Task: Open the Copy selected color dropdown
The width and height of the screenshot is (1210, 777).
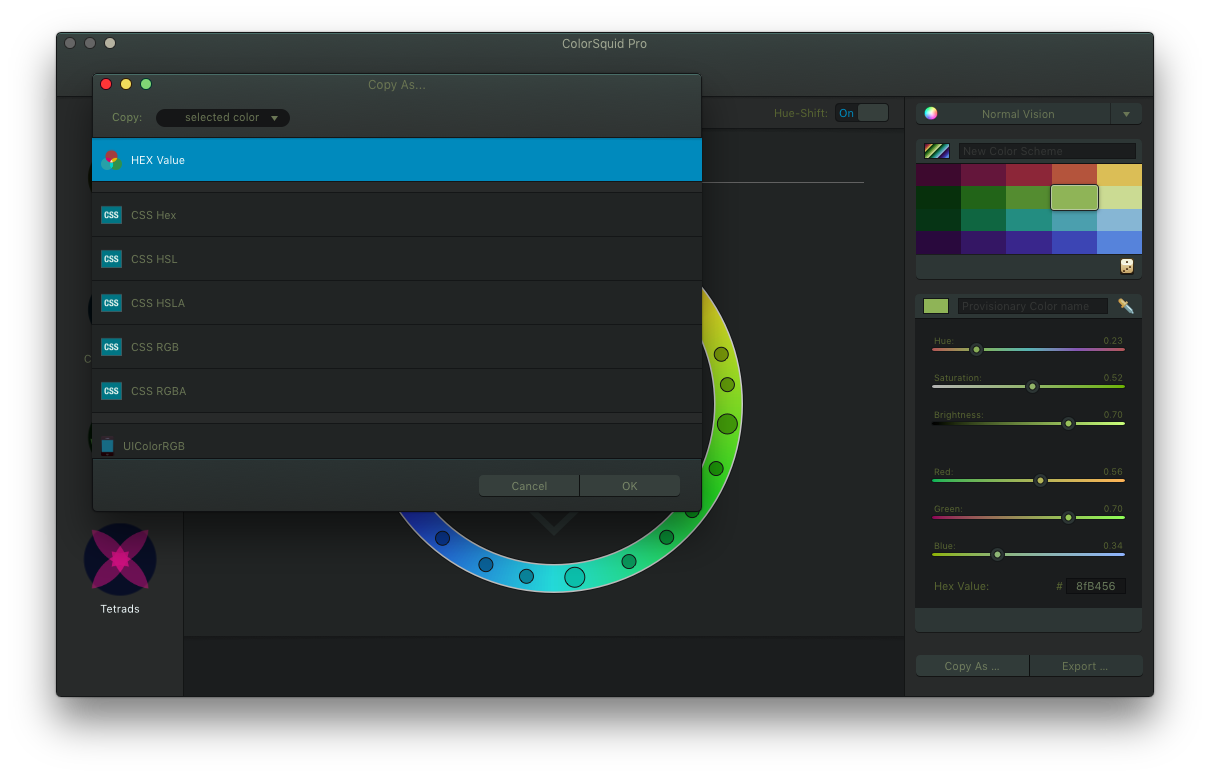Action: 223,118
